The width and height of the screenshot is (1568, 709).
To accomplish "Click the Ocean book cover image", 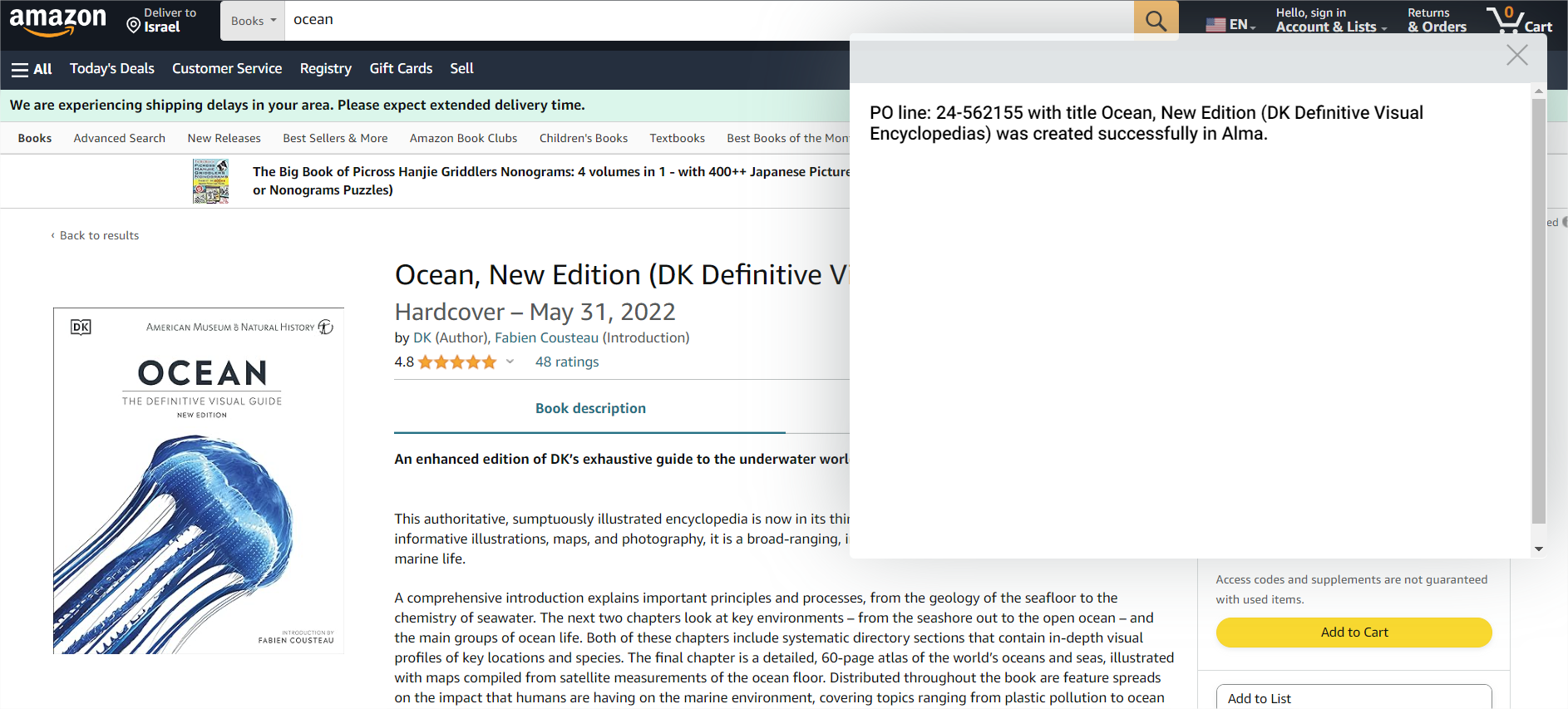I will click(x=199, y=480).
